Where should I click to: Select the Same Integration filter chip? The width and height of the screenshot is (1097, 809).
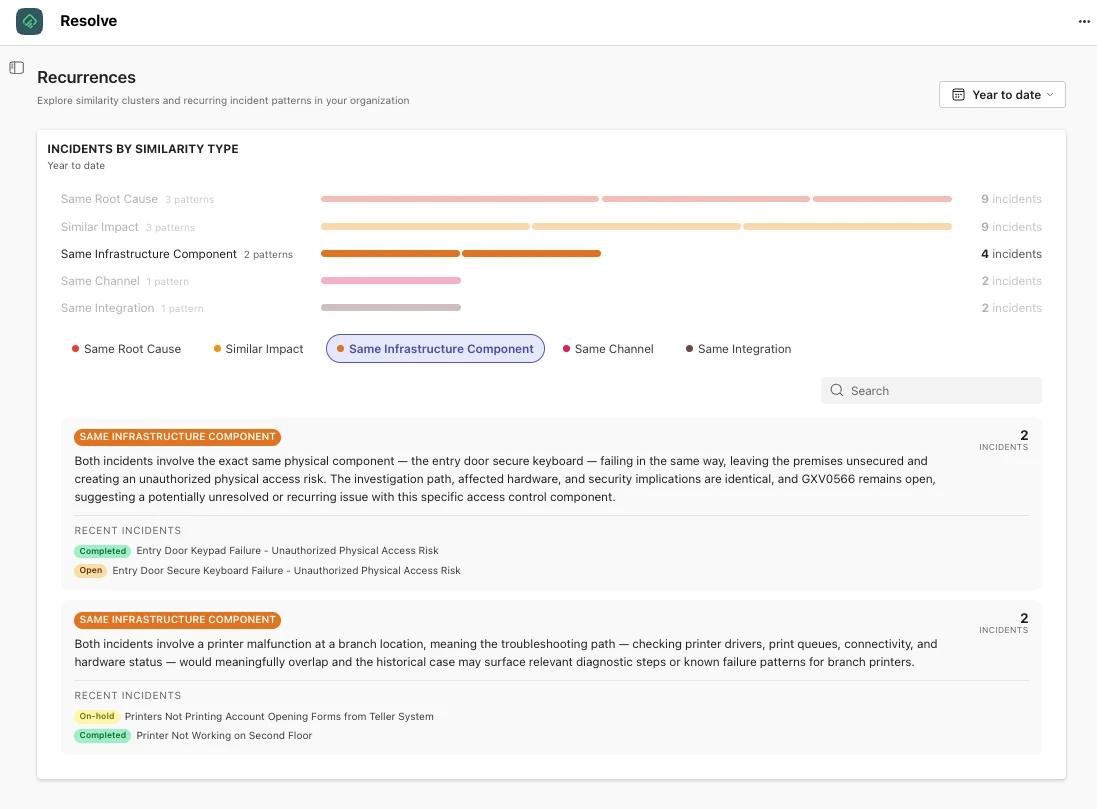(738, 349)
